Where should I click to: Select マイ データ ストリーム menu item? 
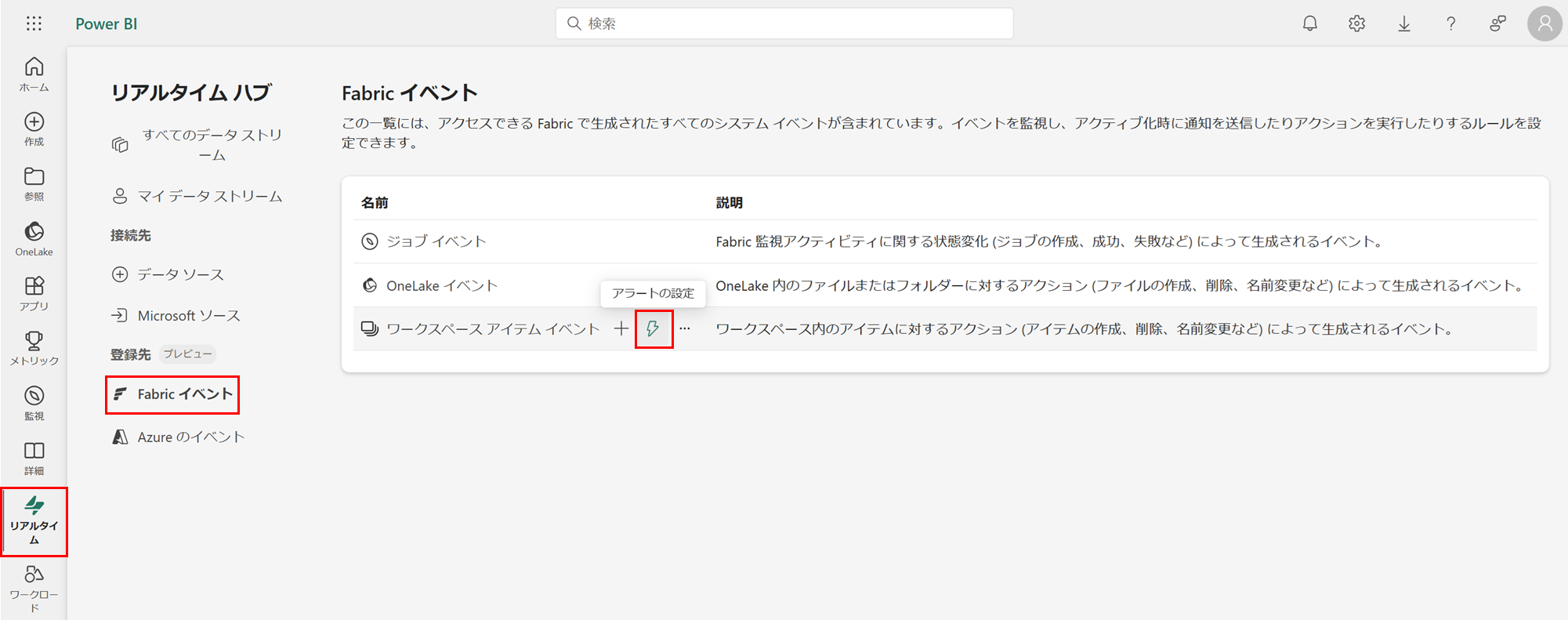pos(197,196)
